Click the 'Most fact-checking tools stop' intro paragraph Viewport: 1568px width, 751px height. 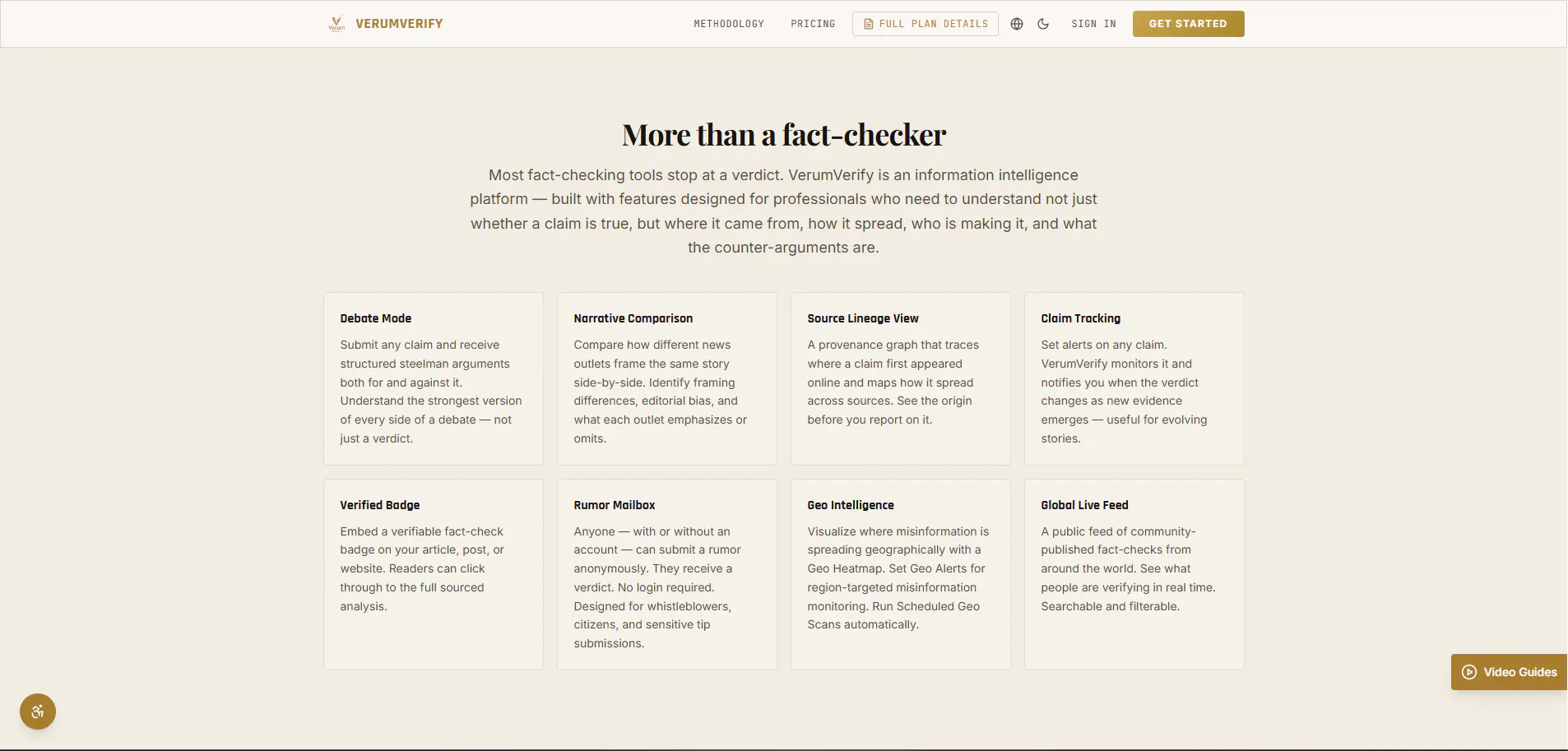click(784, 211)
